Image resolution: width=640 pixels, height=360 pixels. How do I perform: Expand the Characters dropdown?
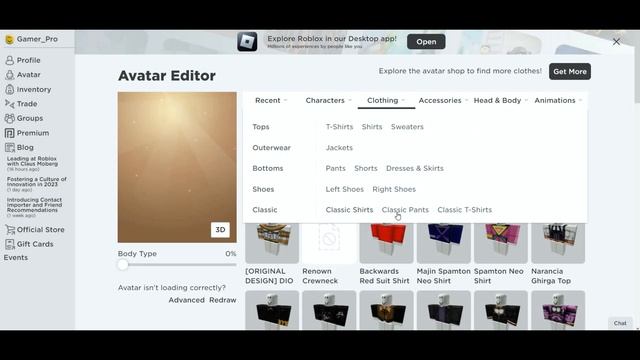[328, 100]
